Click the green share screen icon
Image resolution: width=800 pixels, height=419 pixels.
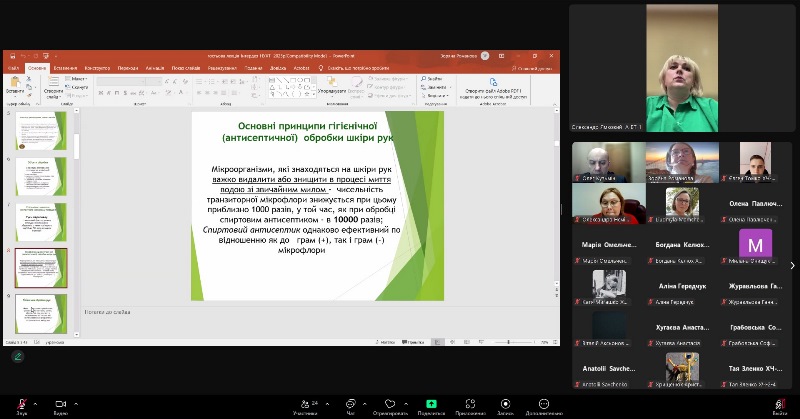point(431,404)
